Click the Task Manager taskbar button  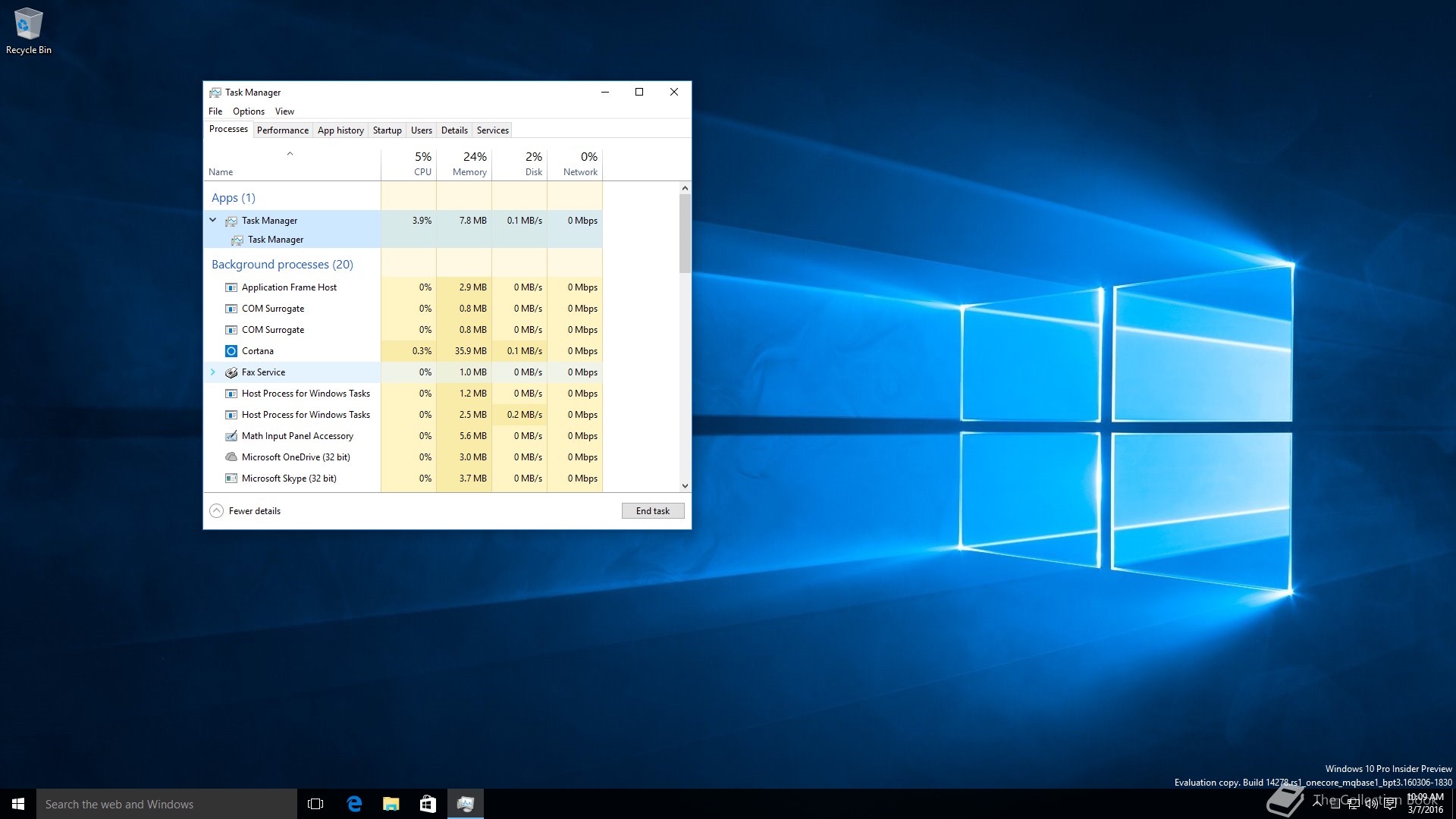[x=466, y=804]
